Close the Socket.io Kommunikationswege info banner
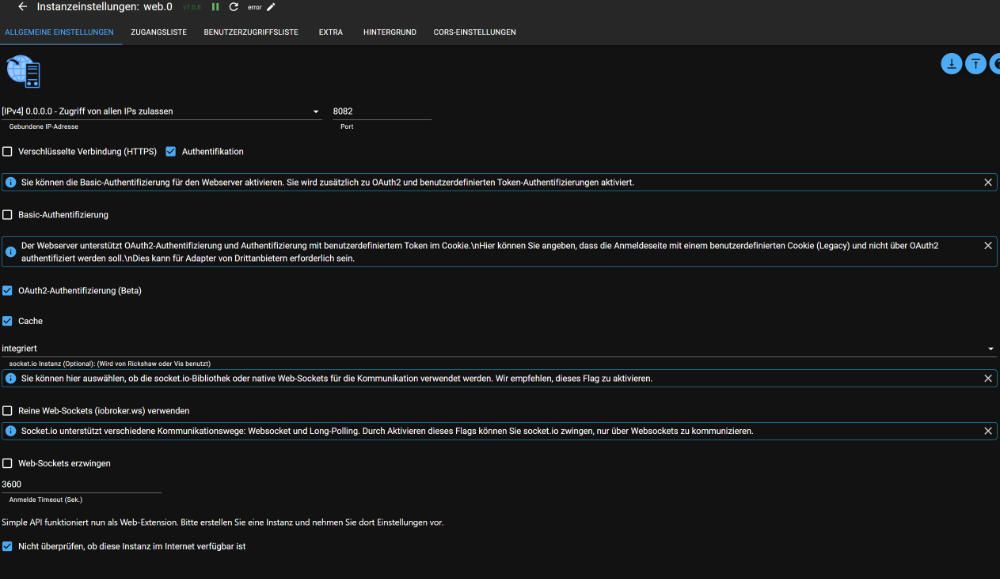The width and height of the screenshot is (1000, 579). pos(988,431)
